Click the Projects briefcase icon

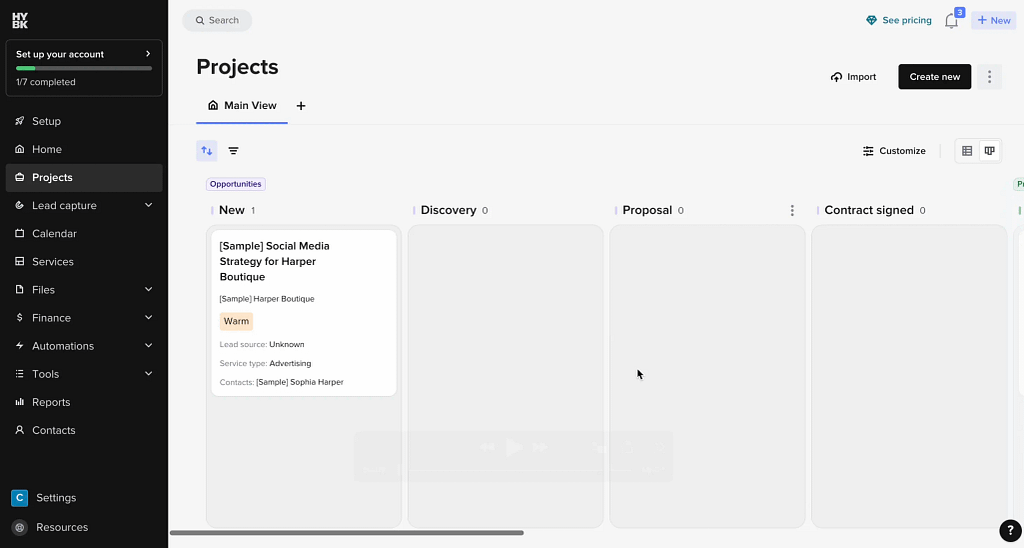[x=20, y=177]
